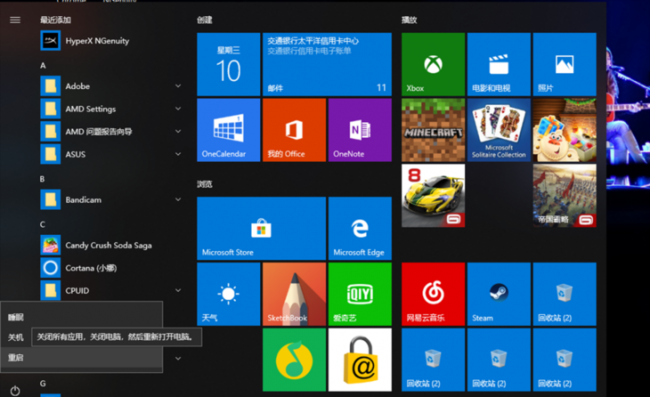Open the 天气 weather tile
Viewport: 650px width, 397px height.
click(228, 294)
